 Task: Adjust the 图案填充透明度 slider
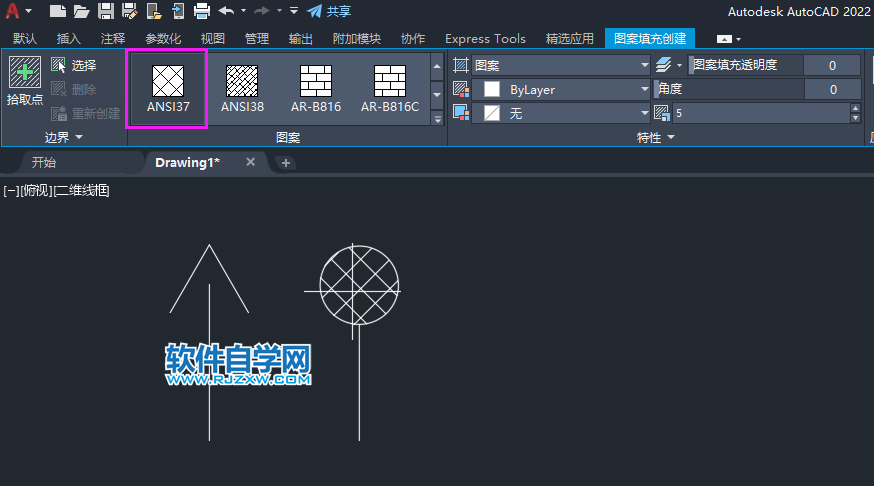(x=746, y=65)
